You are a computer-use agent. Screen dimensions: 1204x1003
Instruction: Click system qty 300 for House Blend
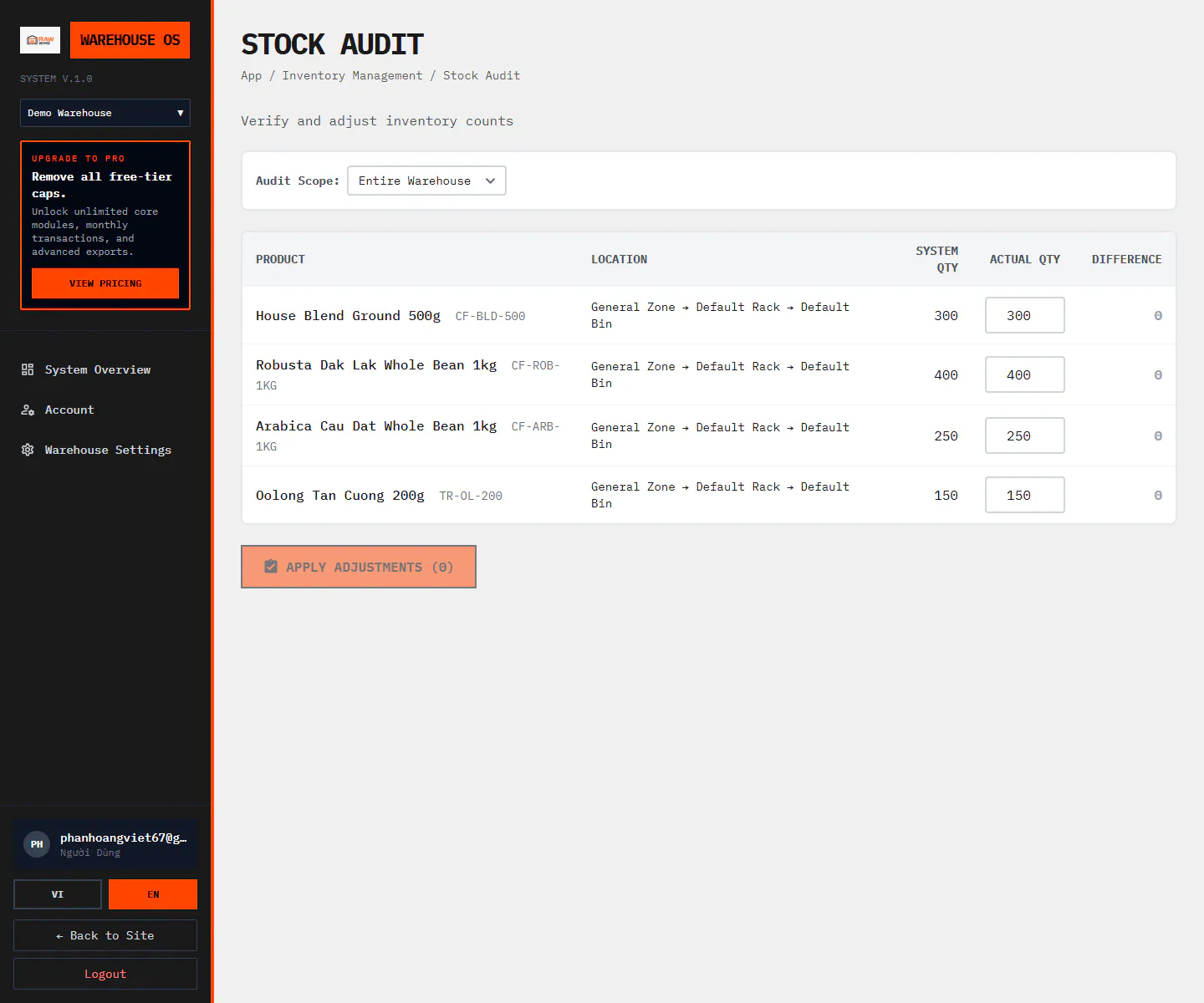click(946, 315)
